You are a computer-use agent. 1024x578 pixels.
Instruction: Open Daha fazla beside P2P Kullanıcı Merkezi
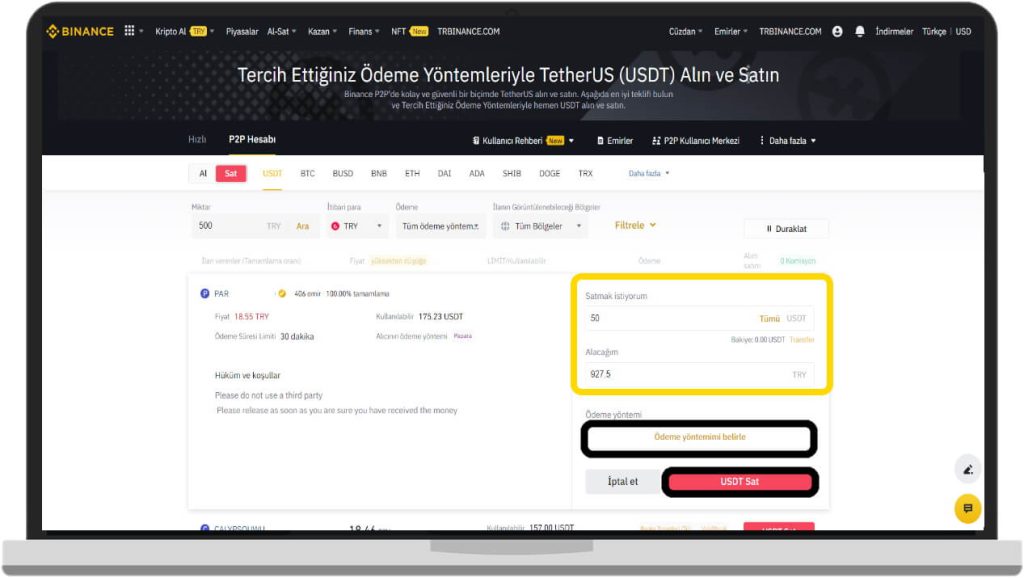tap(788, 140)
